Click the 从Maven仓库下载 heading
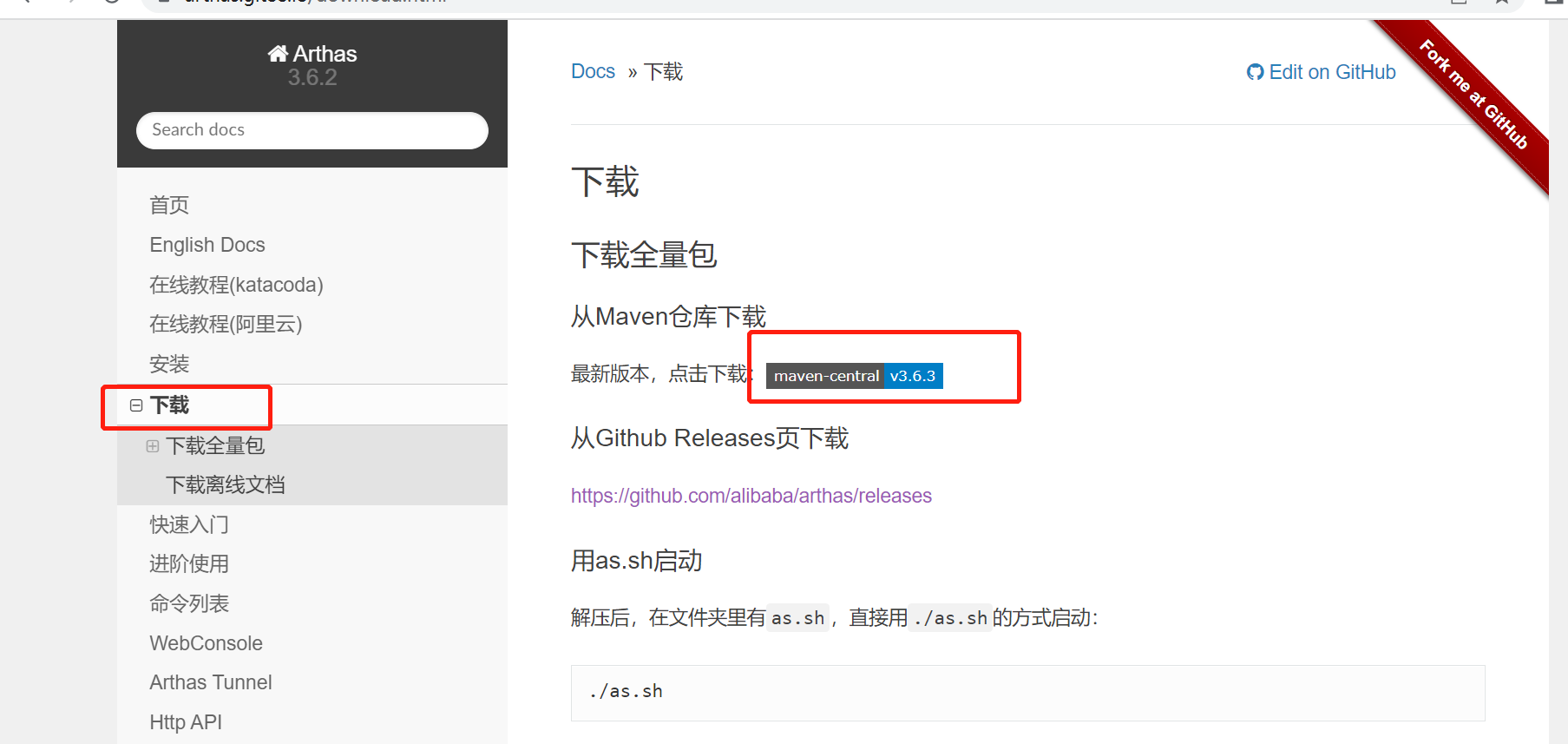Viewport: 1568px width, 744px height. click(668, 317)
